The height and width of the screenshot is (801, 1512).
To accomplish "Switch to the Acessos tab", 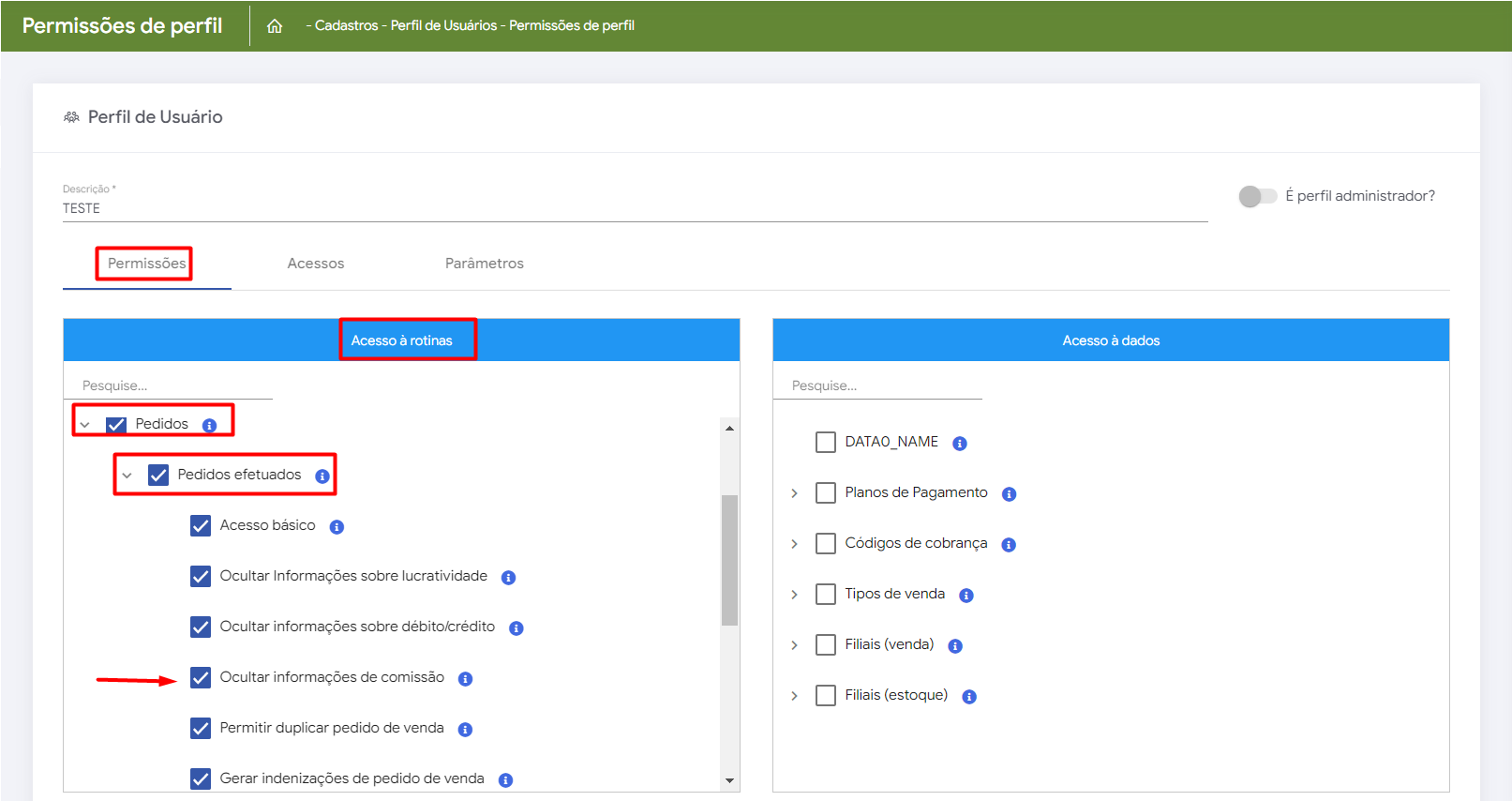I will (x=316, y=264).
